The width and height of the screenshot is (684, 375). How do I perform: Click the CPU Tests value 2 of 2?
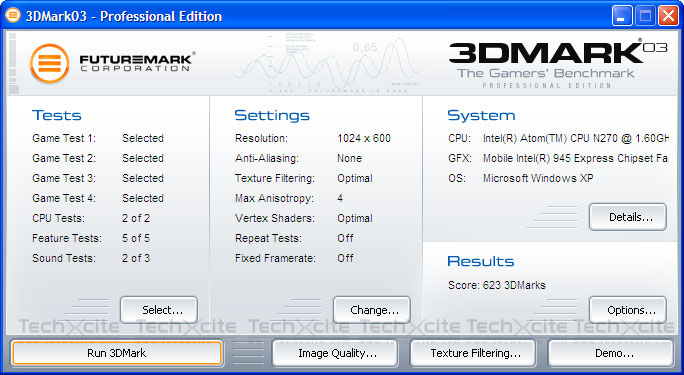[x=136, y=218]
